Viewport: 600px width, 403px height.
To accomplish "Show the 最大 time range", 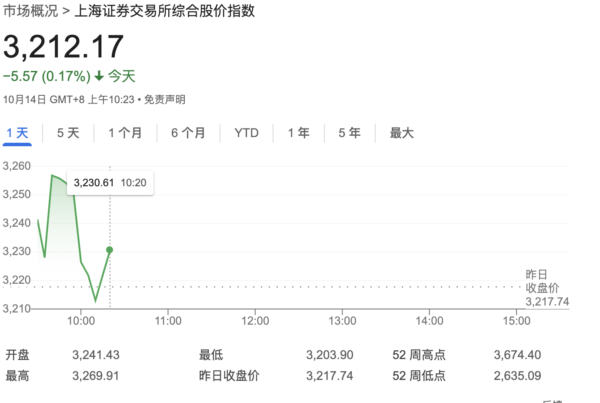I will [x=401, y=133].
